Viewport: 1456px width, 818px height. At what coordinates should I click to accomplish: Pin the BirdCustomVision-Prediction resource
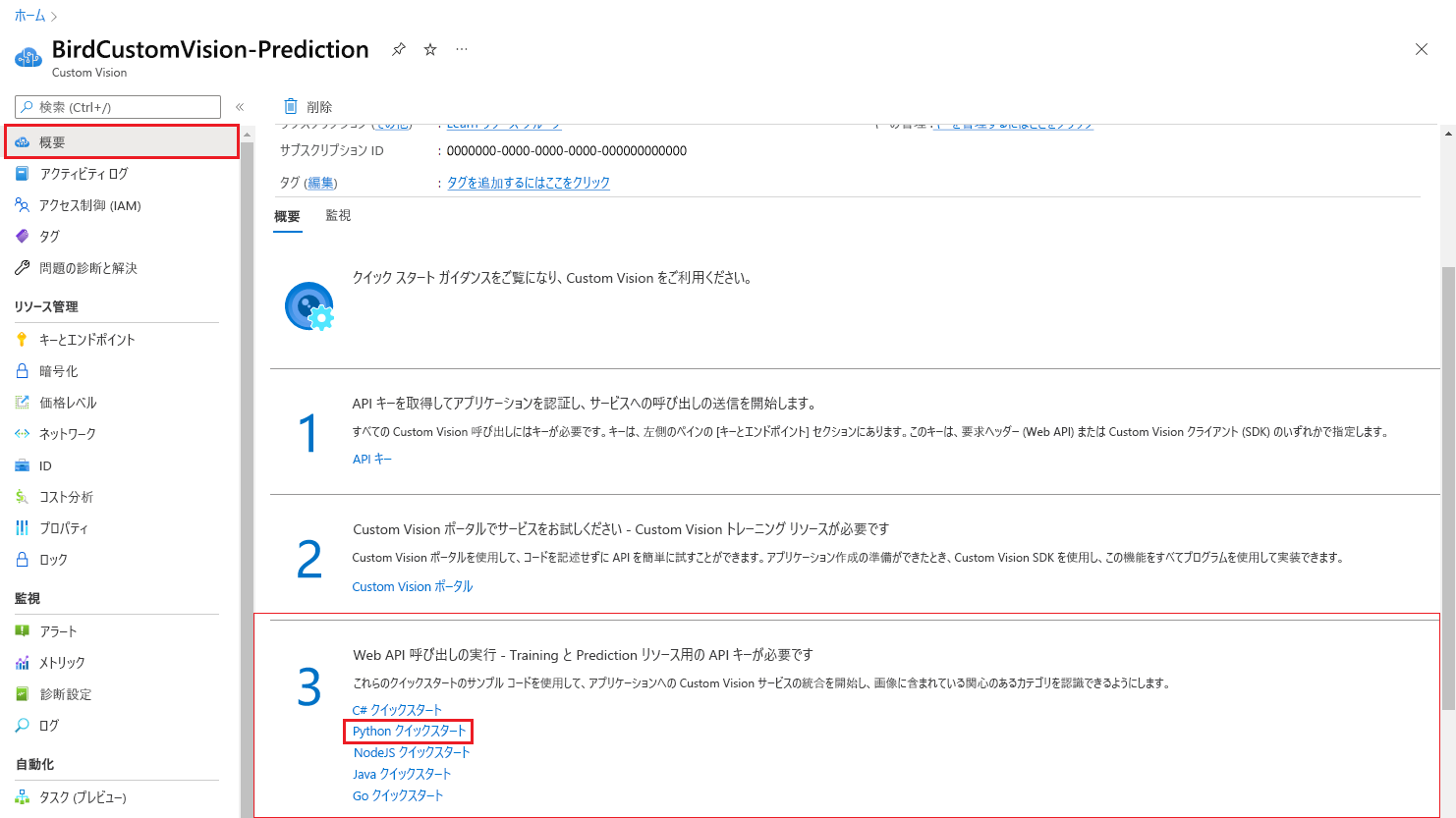coord(398,49)
